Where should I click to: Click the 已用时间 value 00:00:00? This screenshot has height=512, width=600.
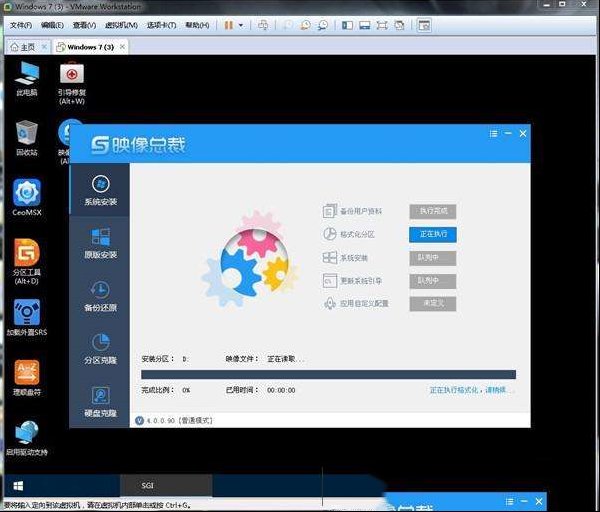(281, 390)
